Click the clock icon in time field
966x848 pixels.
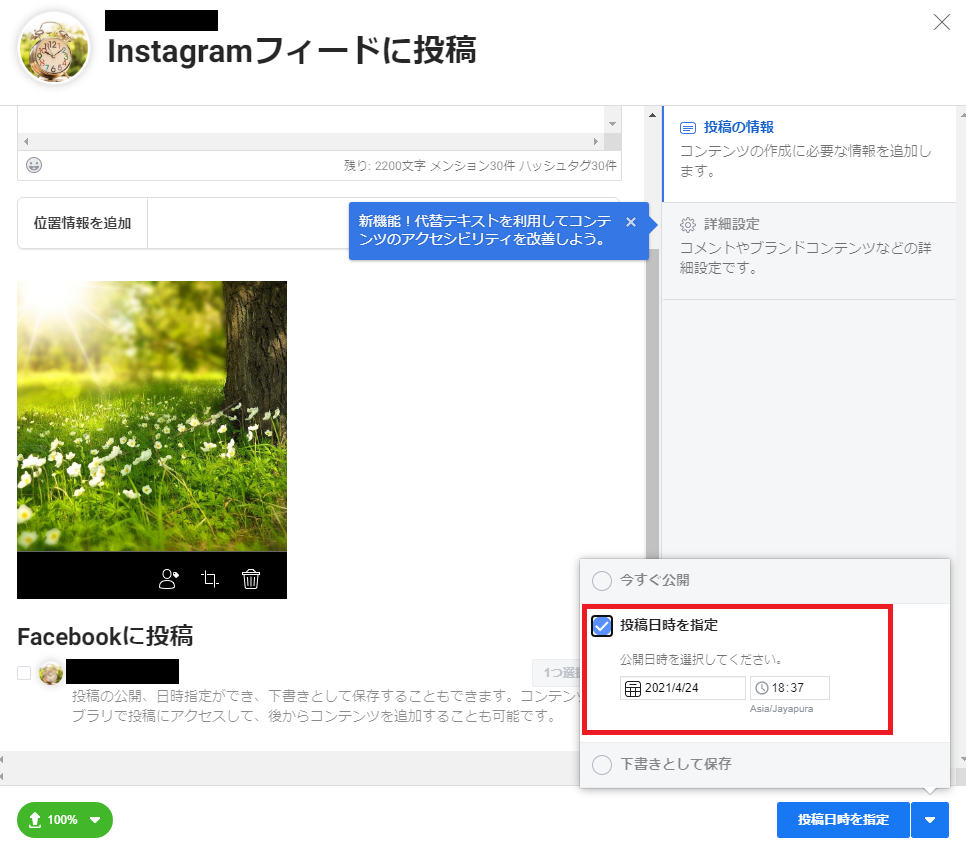tap(762, 688)
